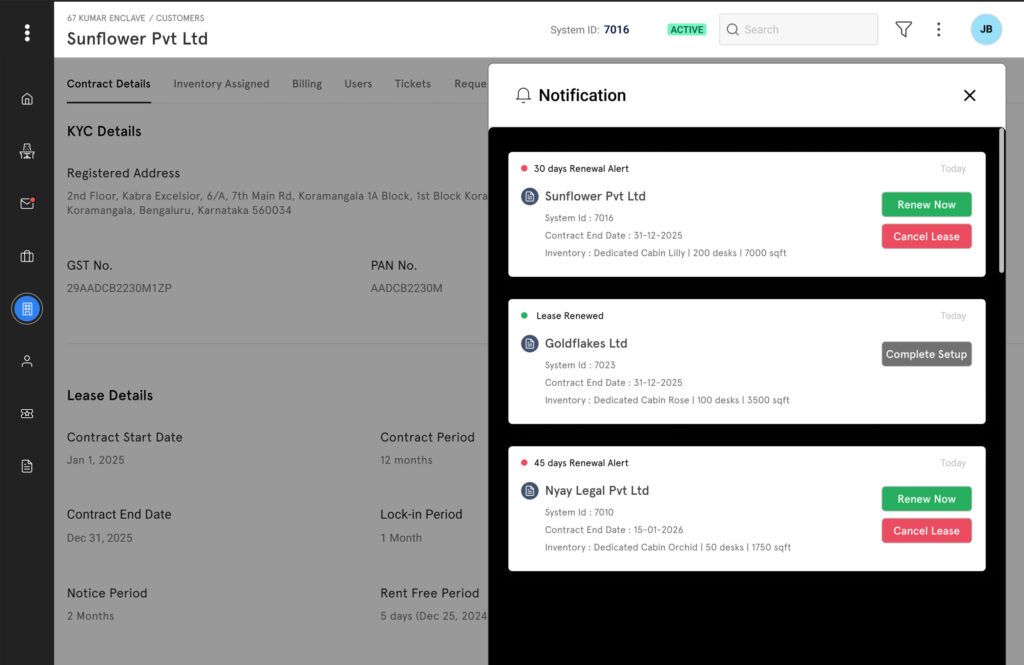Switch to the Billing tab
Image resolution: width=1024 pixels, height=665 pixels.
pyautogui.click(x=307, y=84)
